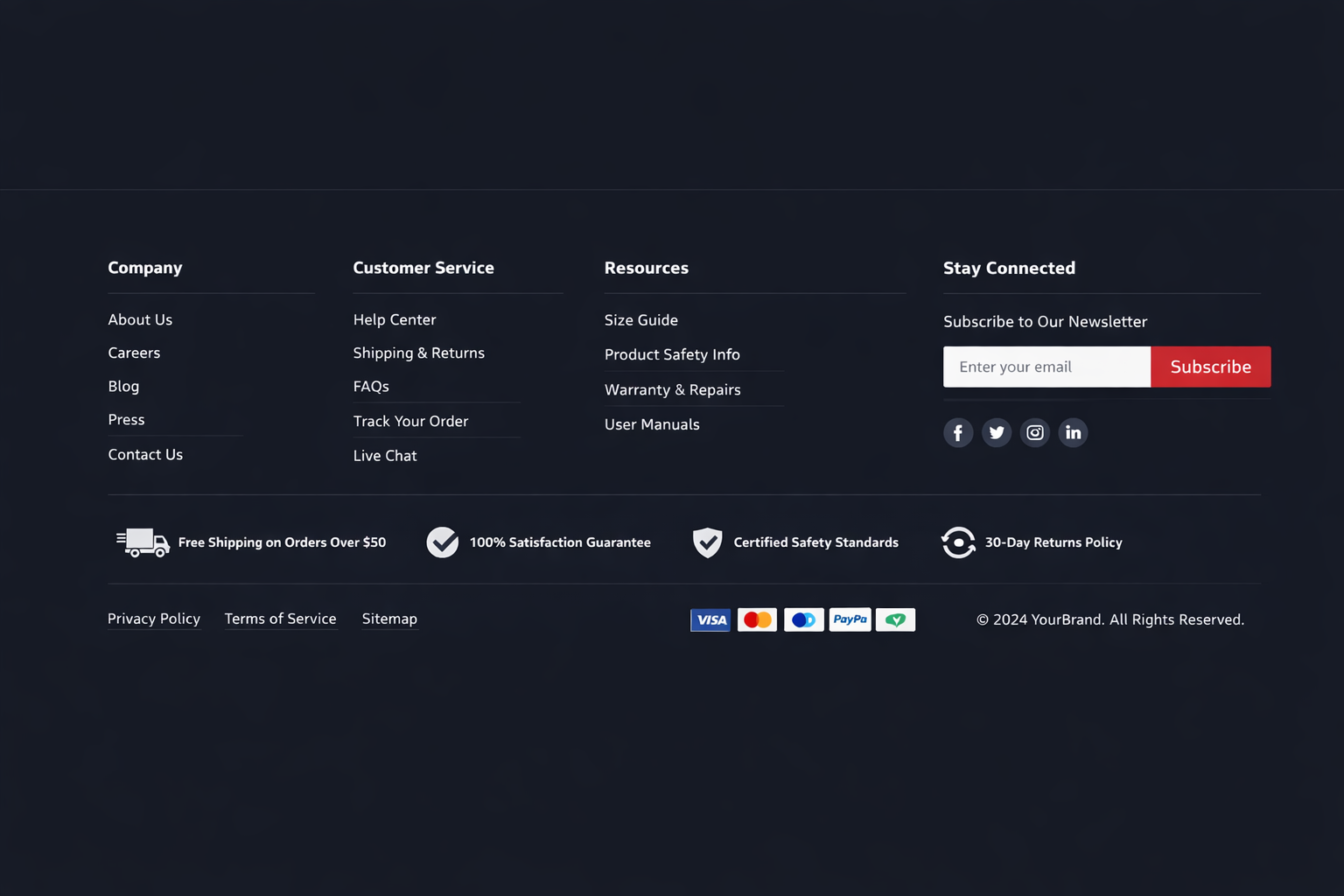Focus the Enter your email field
The height and width of the screenshot is (896, 1344).
tap(1046, 367)
